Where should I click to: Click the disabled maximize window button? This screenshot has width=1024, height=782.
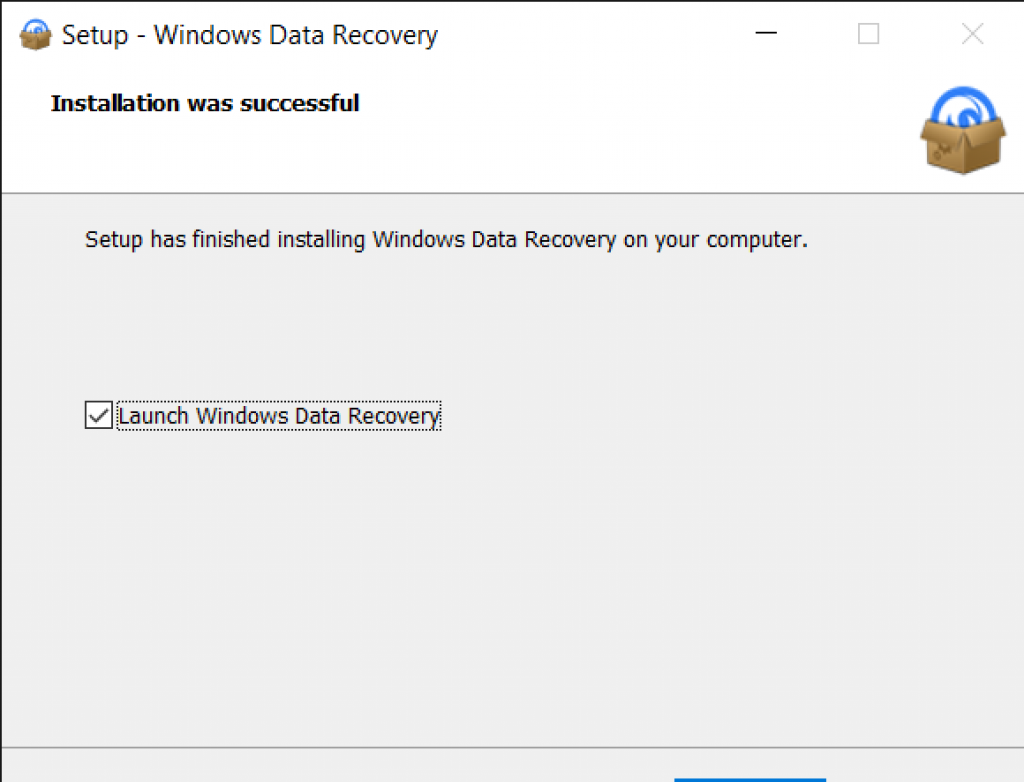[x=868, y=33]
